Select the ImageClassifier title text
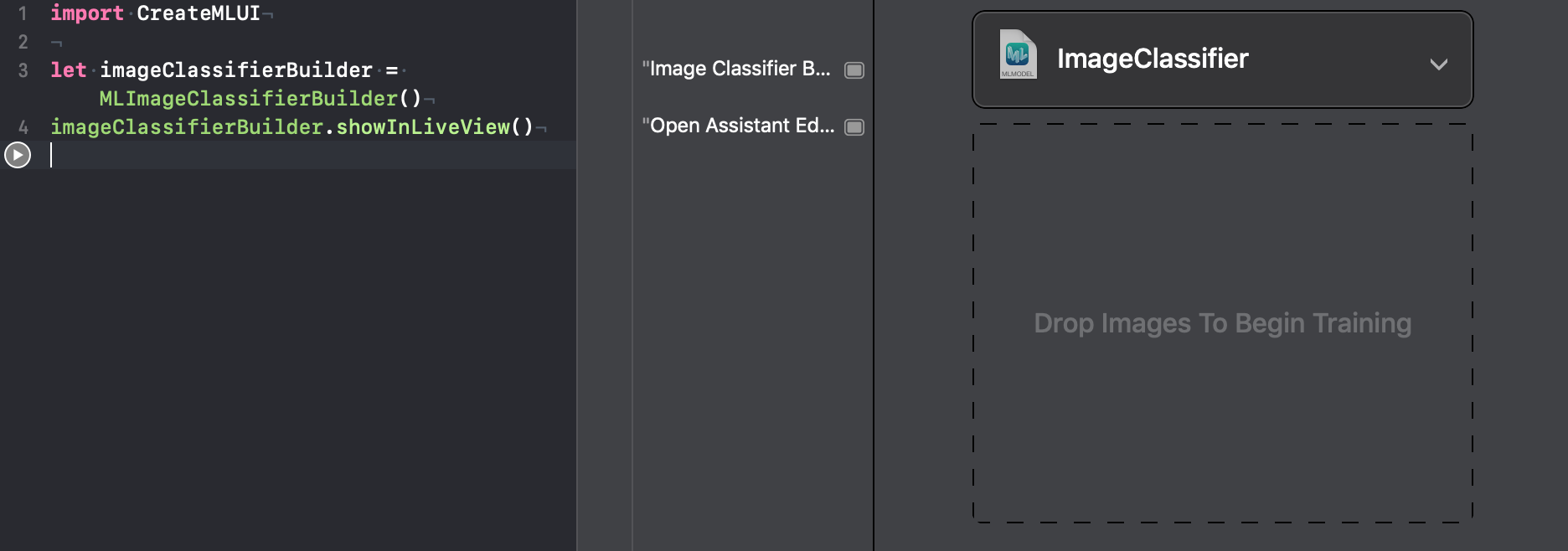Image resolution: width=1568 pixels, height=551 pixels. tap(1153, 59)
